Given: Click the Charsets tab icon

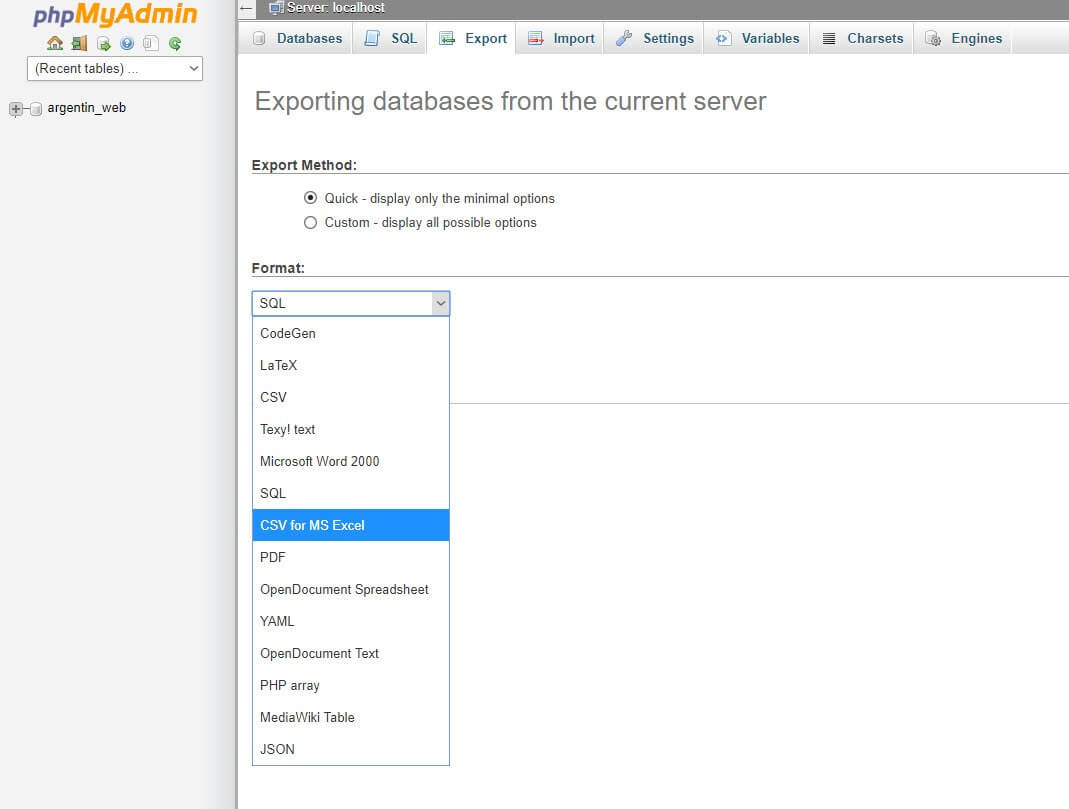Looking at the screenshot, I should pos(829,38).
